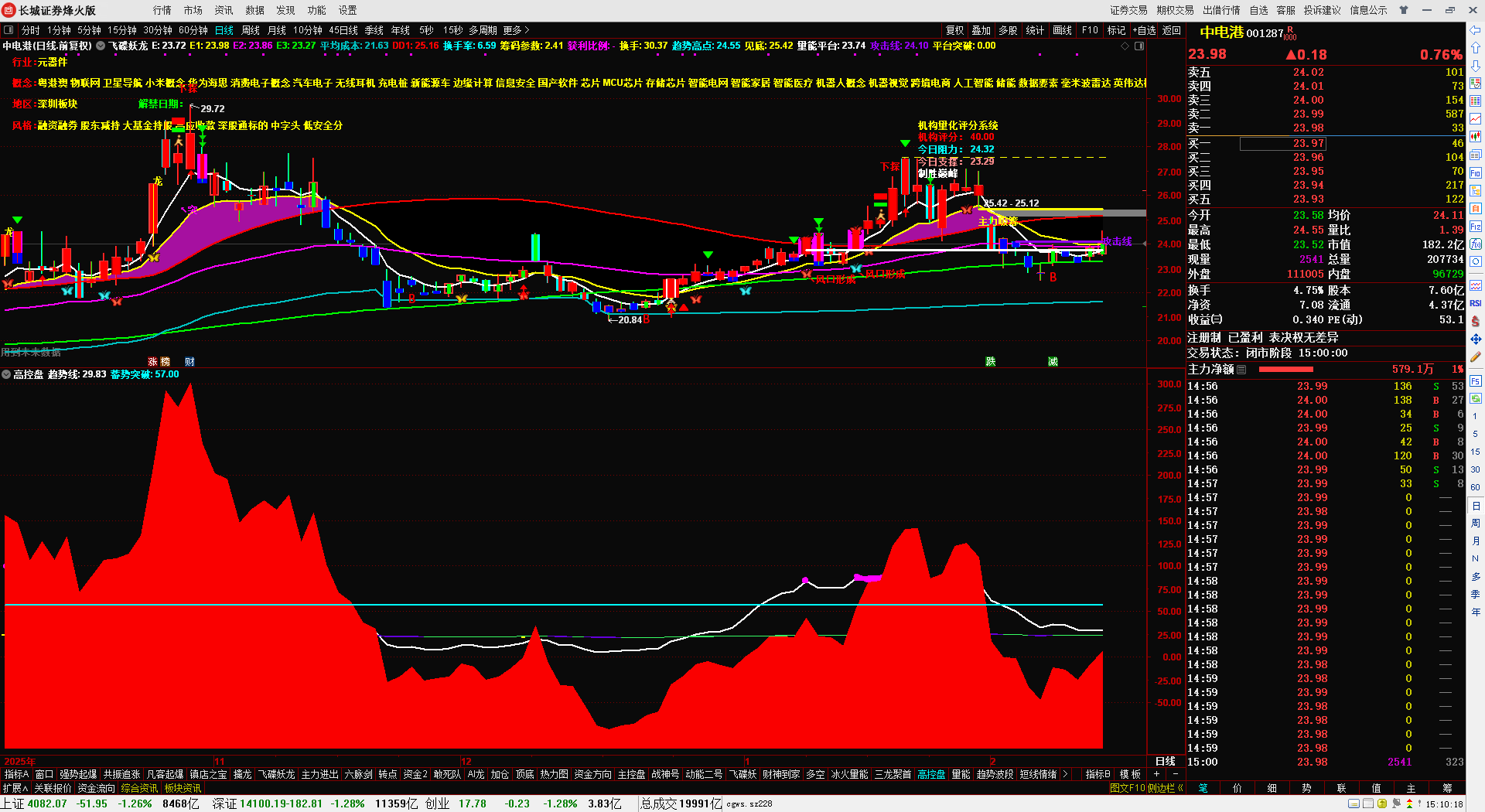Open the 行情 menu
The height and width of the screenshot is (812, 1485).
click(x=162, y=10)
